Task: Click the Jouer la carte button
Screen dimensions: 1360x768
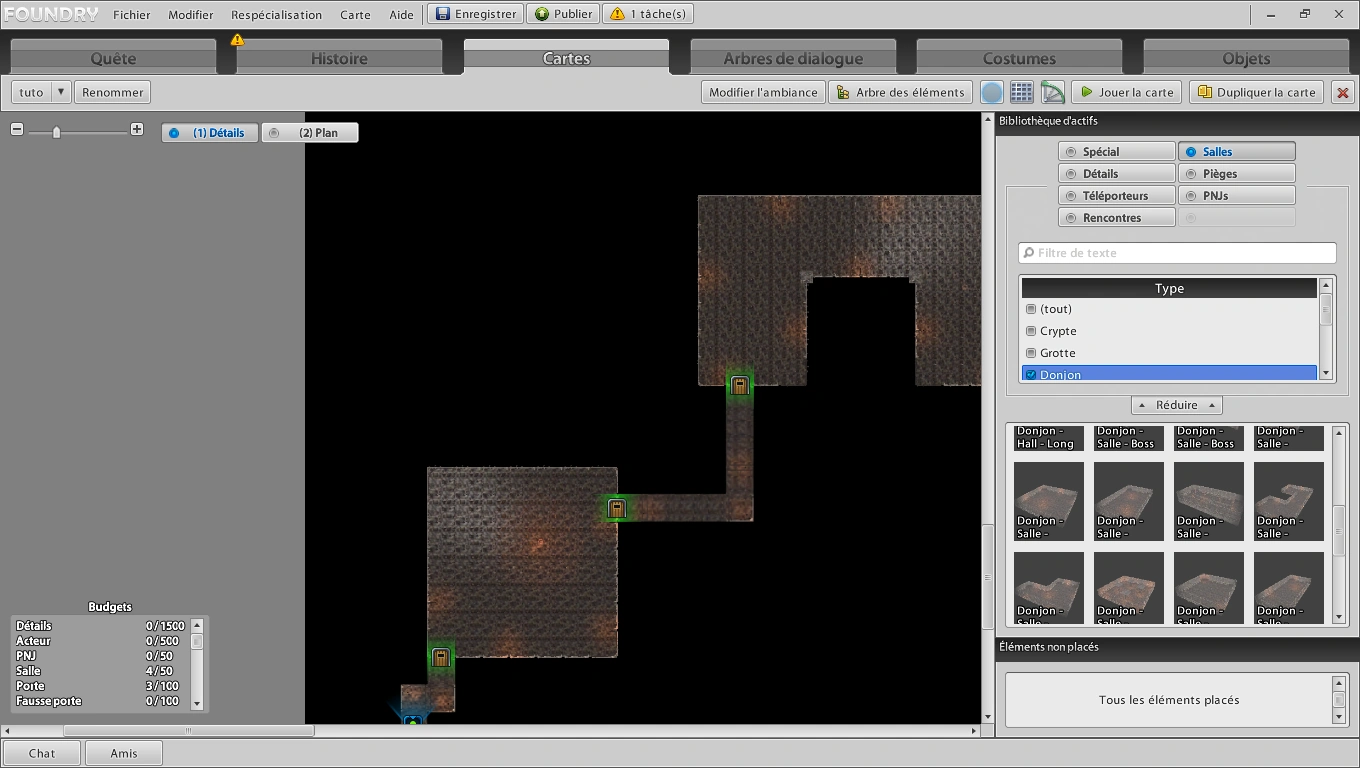Action: tap(1126, 92)
